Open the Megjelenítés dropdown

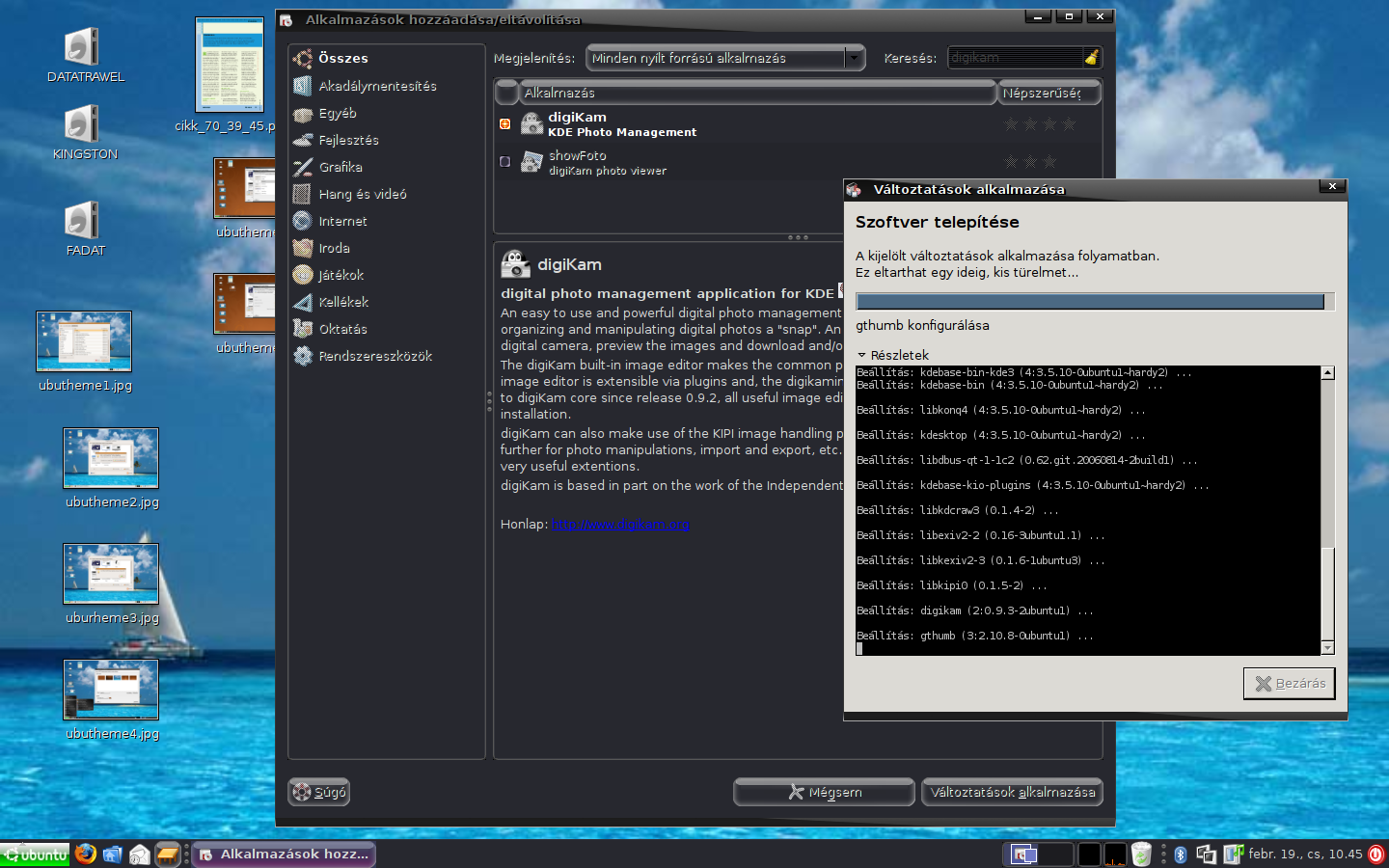725,58
